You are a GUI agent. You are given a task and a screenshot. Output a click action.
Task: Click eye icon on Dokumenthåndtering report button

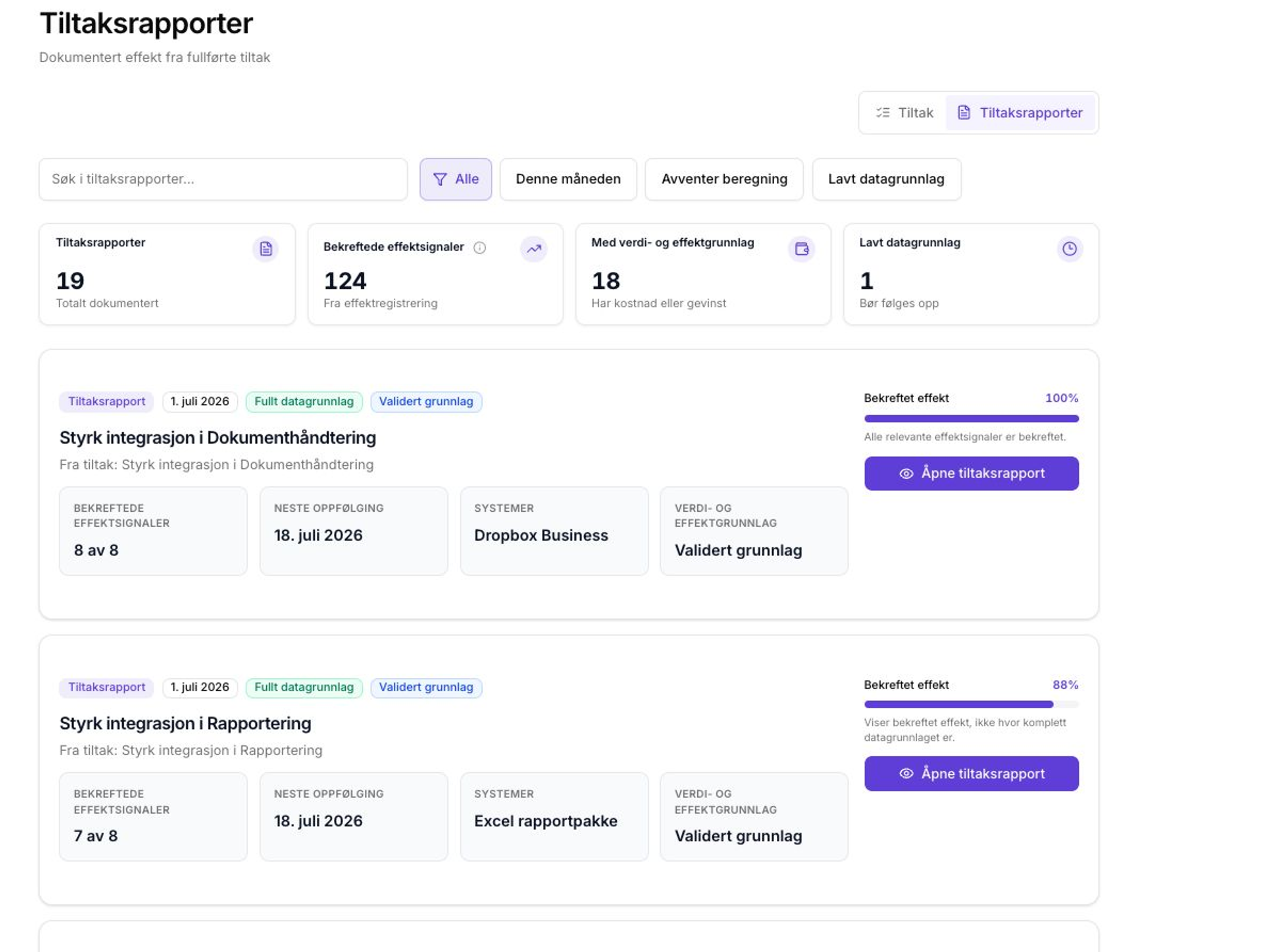coord(906,473)
